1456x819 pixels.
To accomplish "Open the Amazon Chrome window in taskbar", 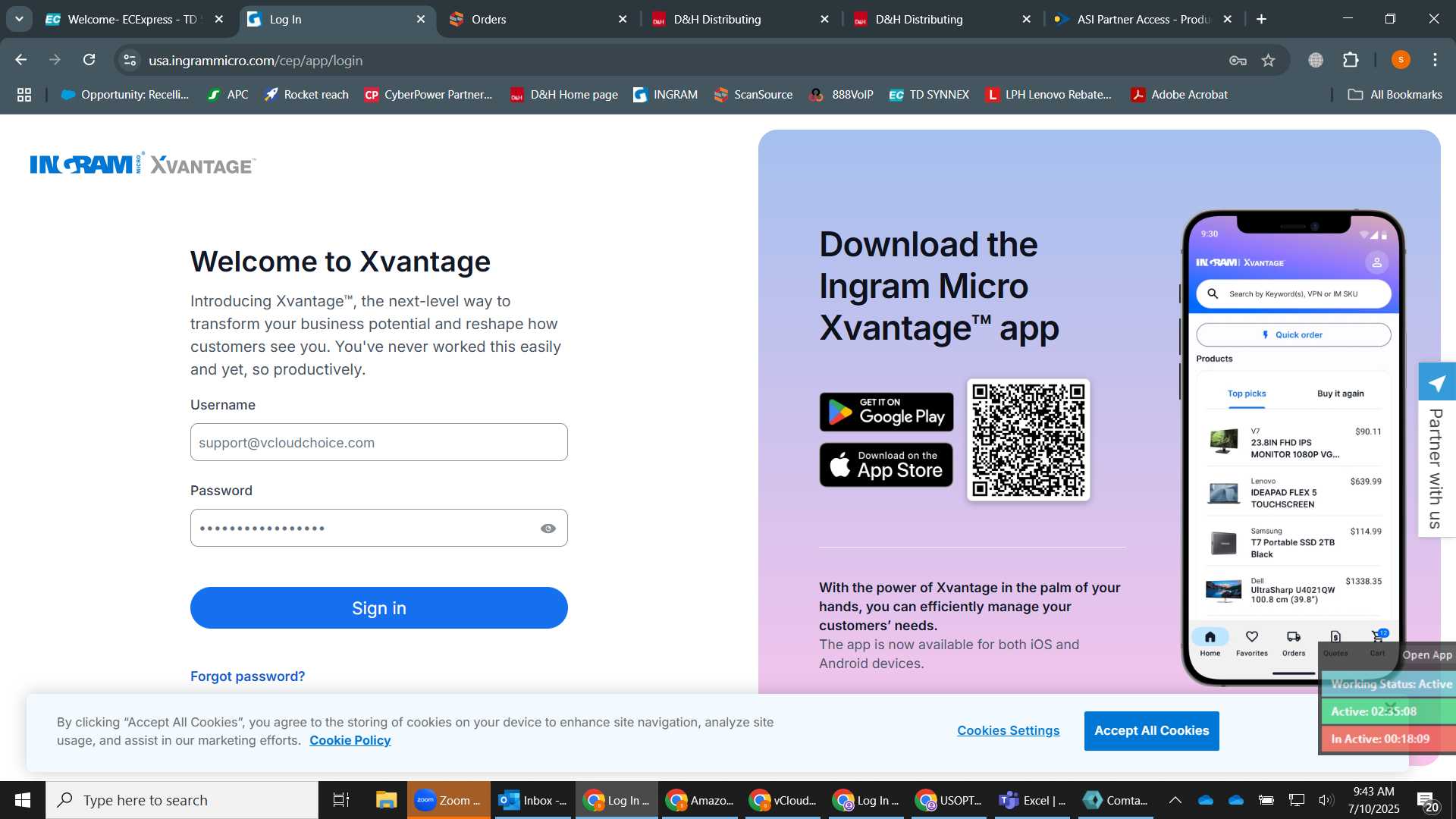I will tap(699, 800).
